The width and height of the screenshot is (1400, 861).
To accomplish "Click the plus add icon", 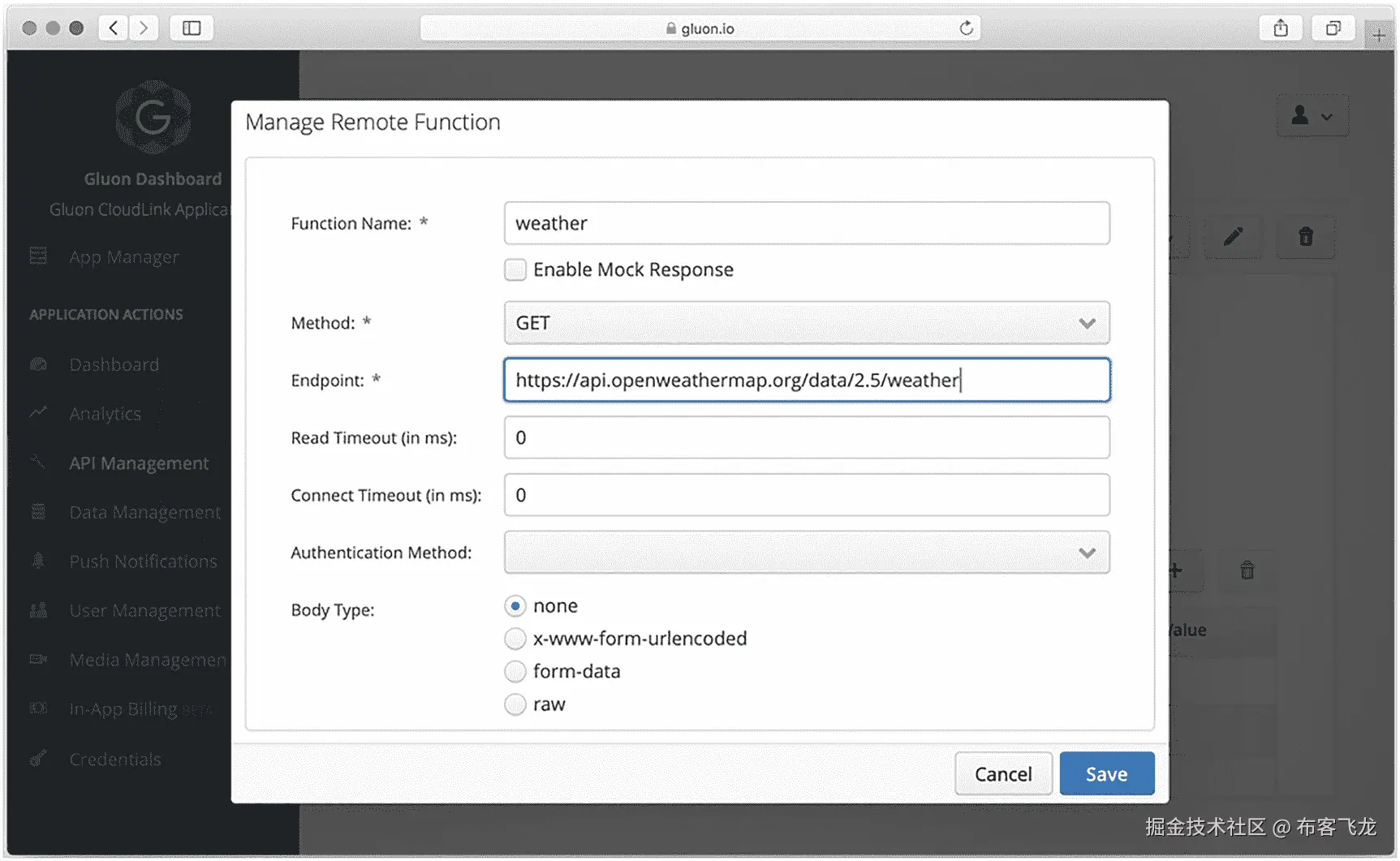I will (x=1175, y=570).
